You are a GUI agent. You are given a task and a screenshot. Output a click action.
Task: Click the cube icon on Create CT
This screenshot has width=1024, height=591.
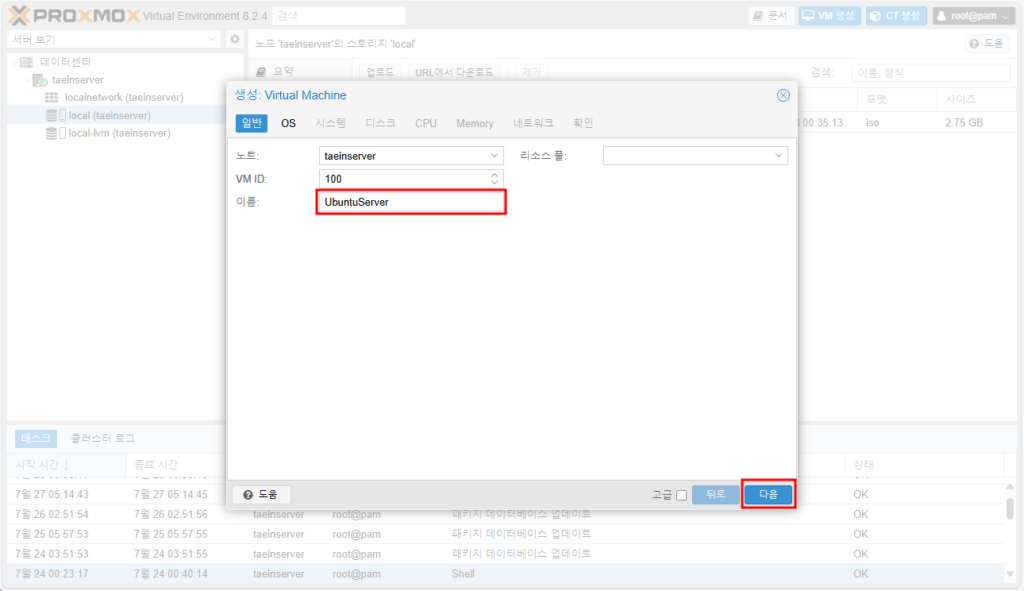875,16
